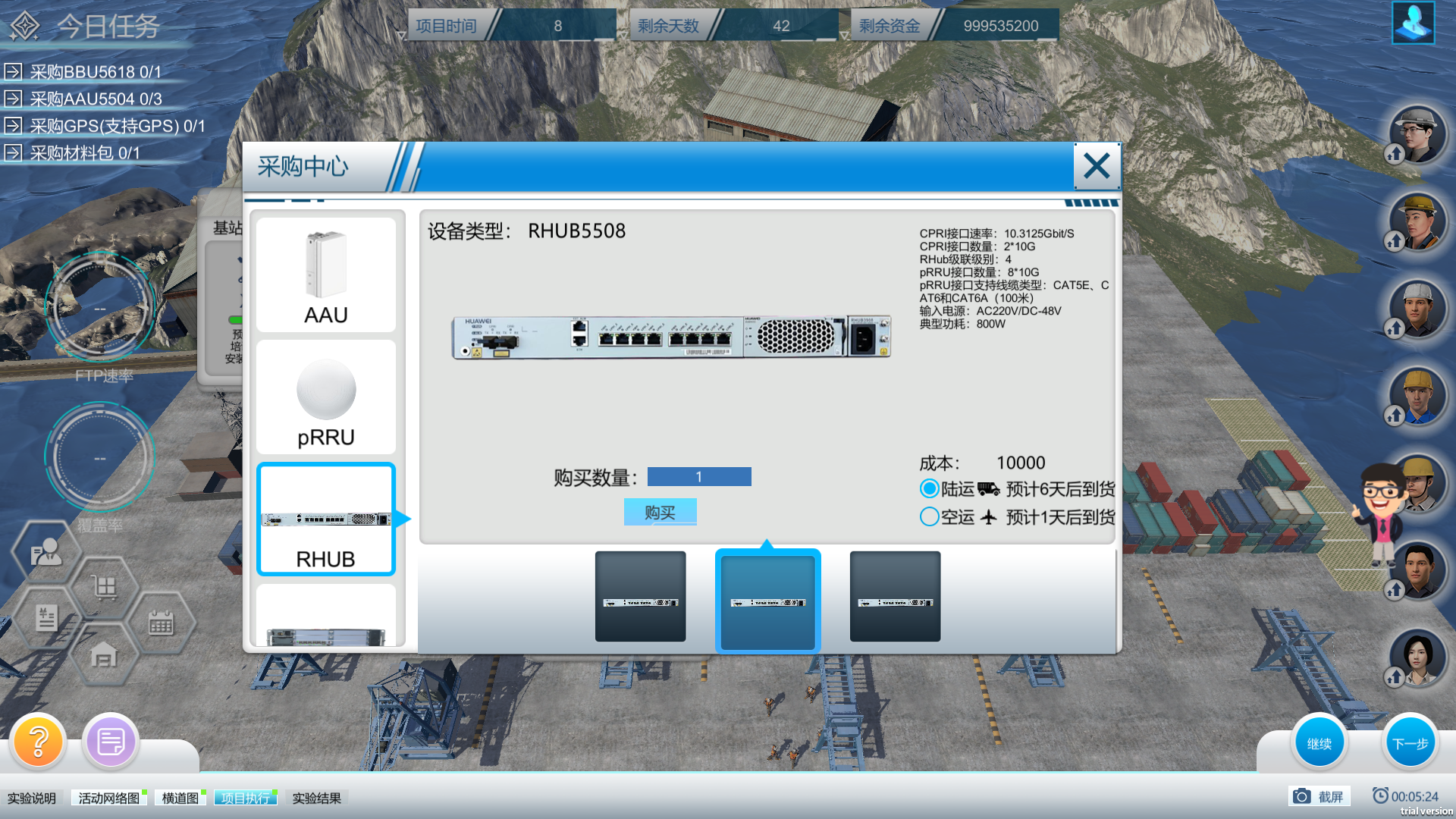Open the calendar schedule hexagon icon

coord(162,623)
